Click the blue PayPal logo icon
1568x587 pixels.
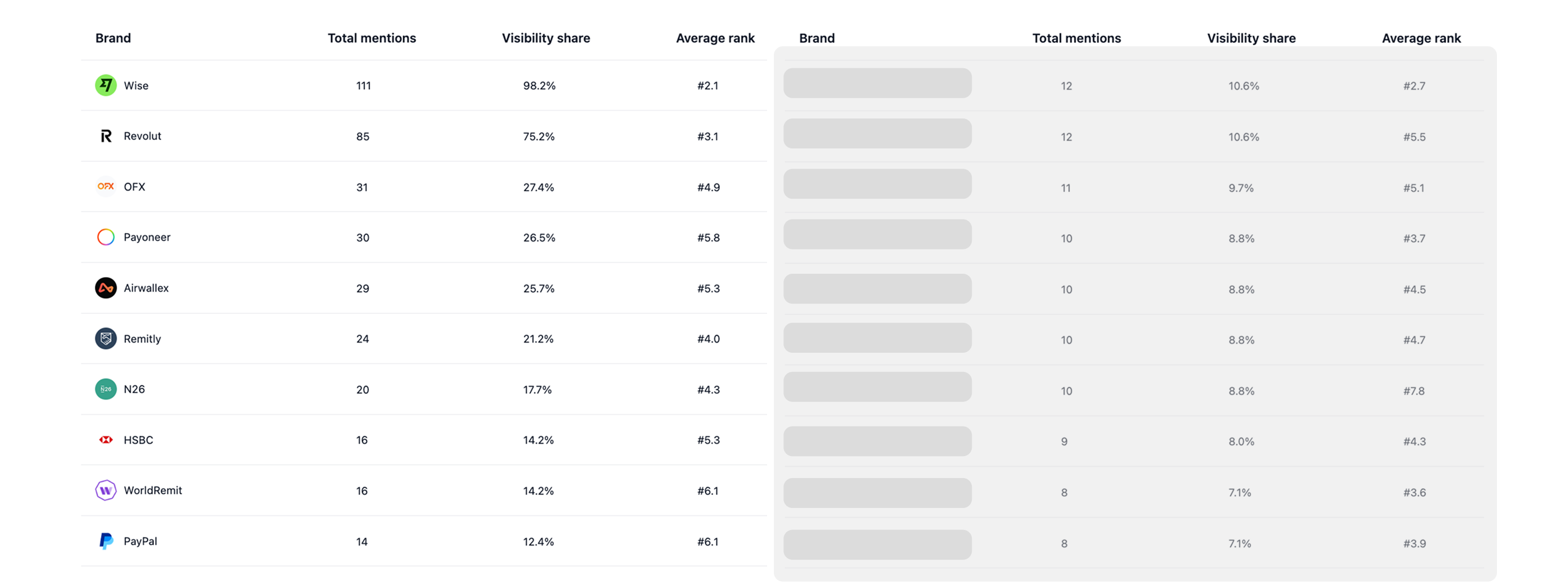point(106,541)
